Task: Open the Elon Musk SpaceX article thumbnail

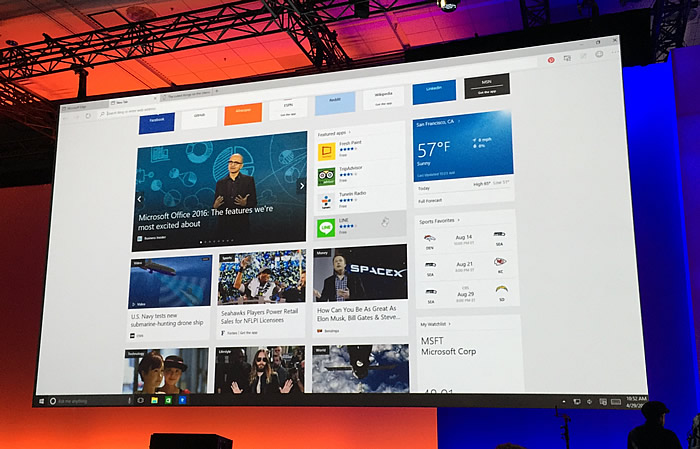Action: click(x=360, y=273)
